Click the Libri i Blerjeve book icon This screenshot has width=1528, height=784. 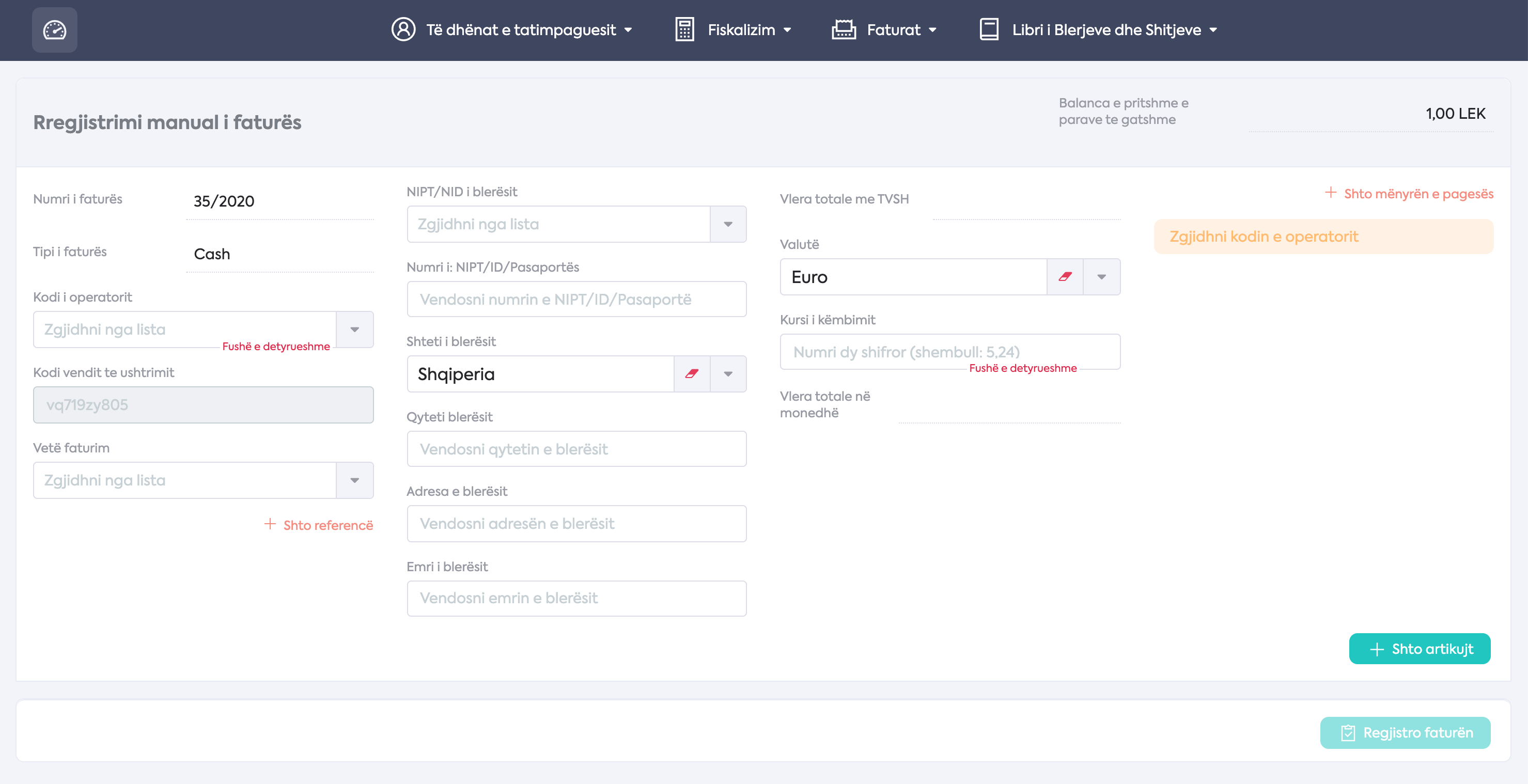pyautogui.click(x=989, y=29)
